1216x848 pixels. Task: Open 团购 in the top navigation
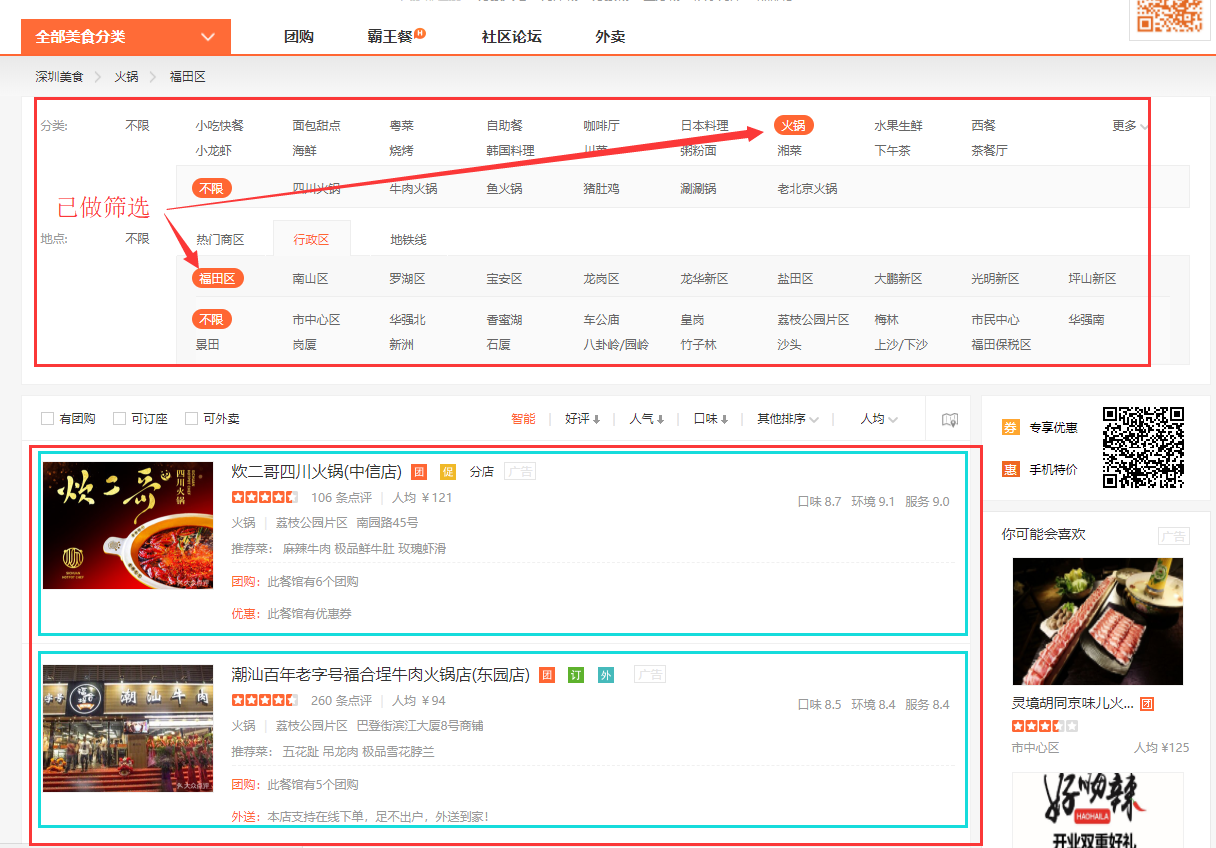coord(298,37)
